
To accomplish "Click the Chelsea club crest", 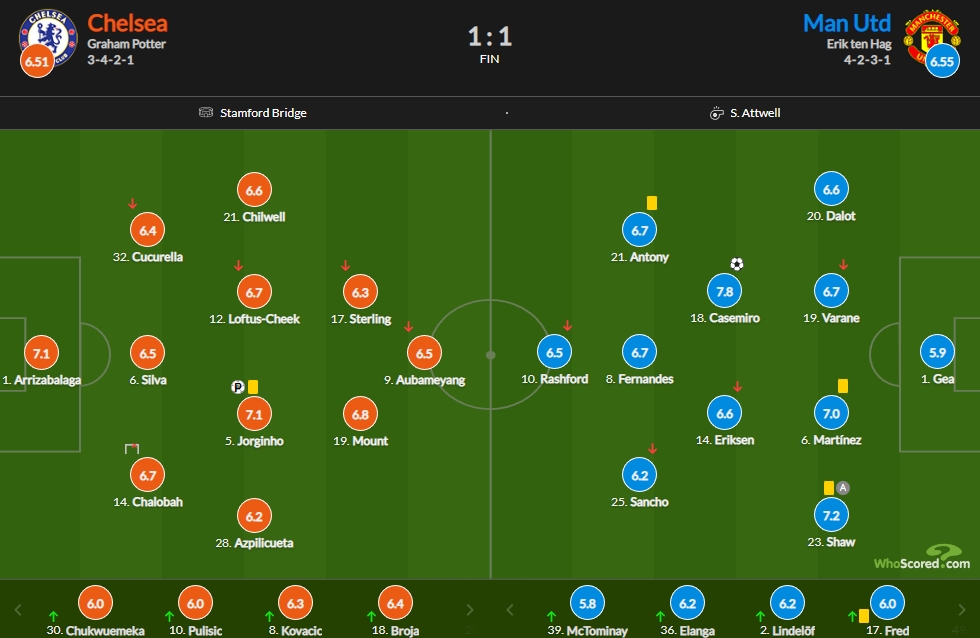I will (x=48, y=37).
